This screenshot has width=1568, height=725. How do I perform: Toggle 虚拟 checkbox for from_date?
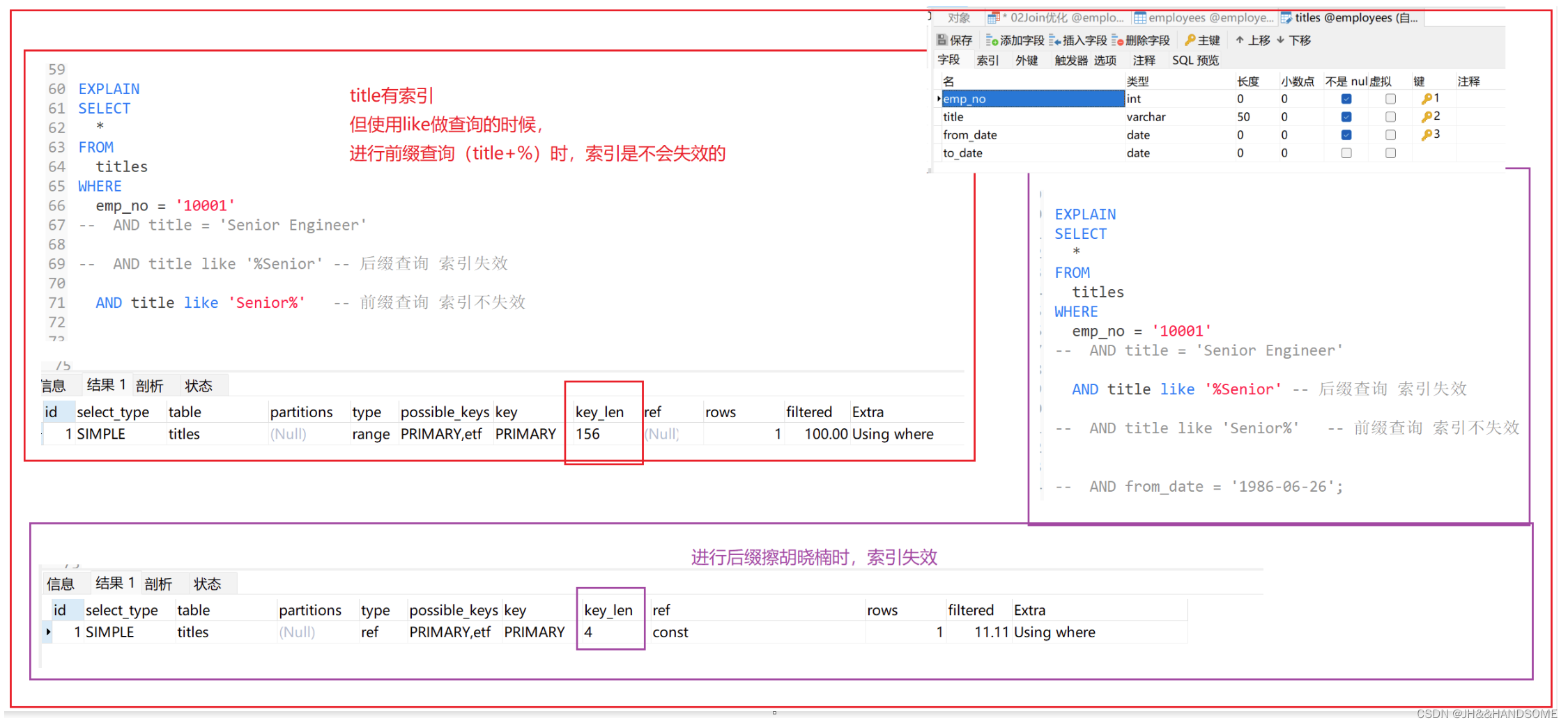(x=1390, y=135)
